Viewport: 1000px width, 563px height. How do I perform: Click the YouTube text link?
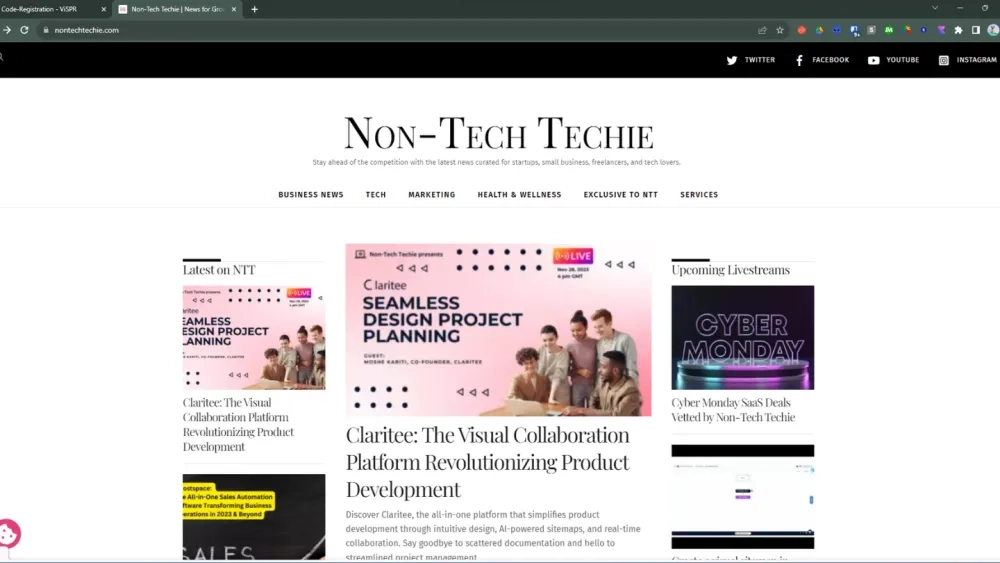point(902,60)
